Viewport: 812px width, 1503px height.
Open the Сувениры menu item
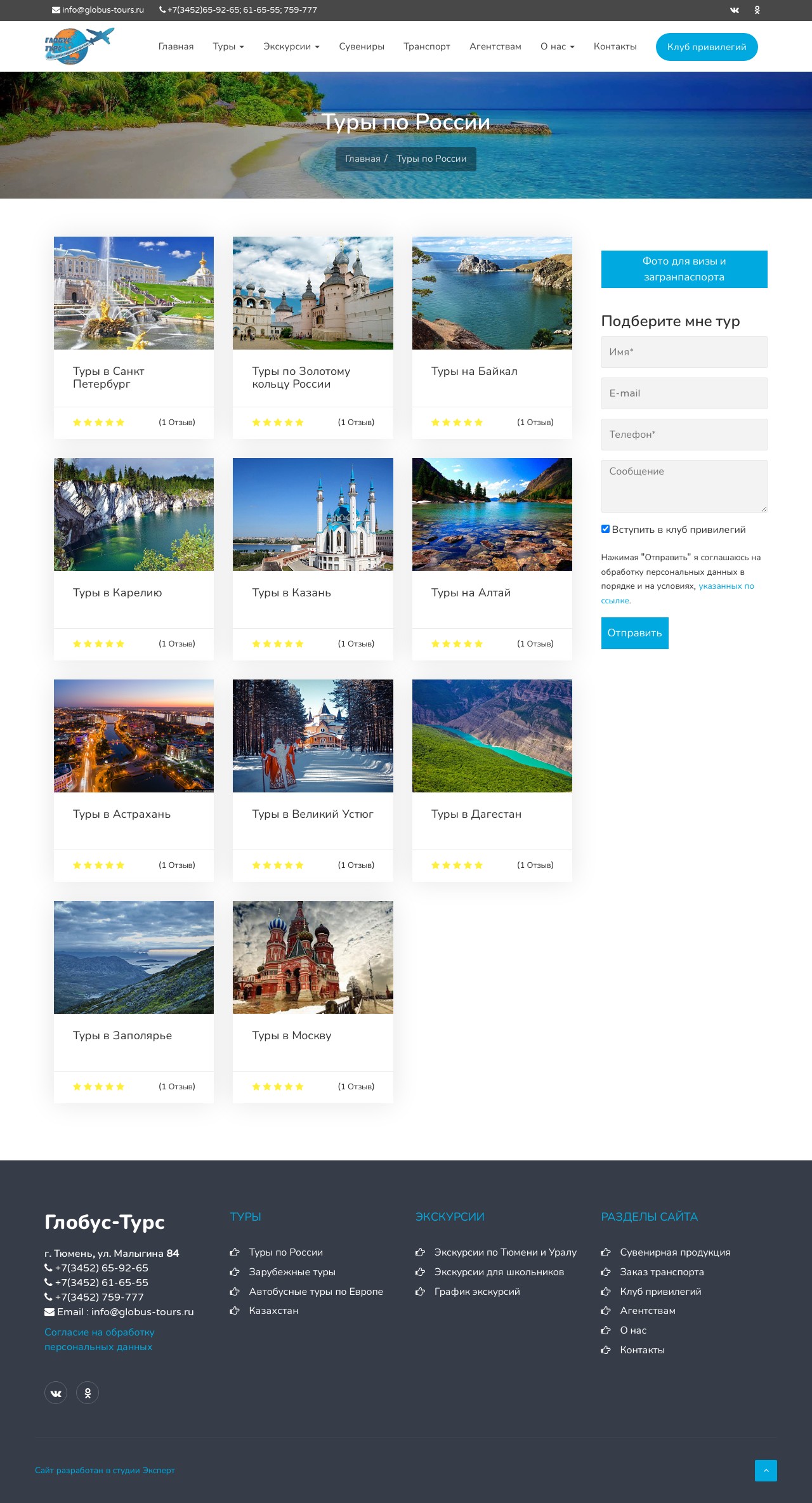tap(362, 46)
